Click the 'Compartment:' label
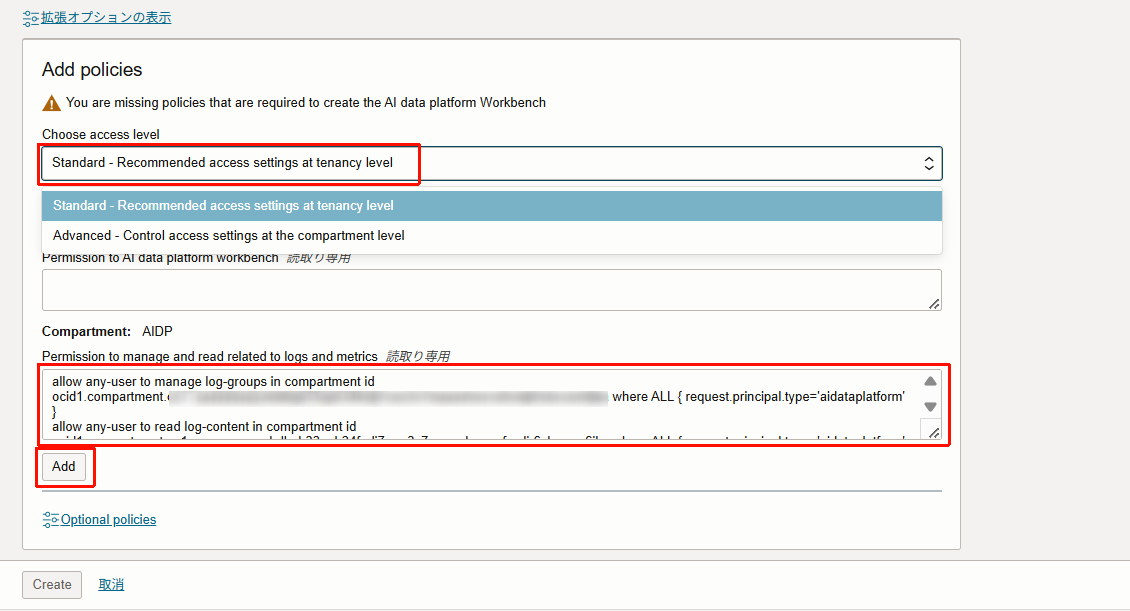1130x611 pixels. pos(86,331)
